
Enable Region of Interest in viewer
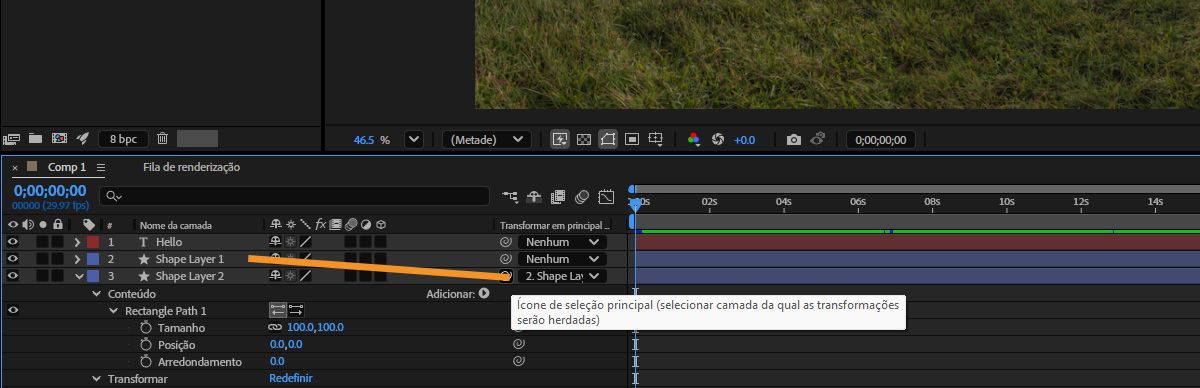coord(632,140)
